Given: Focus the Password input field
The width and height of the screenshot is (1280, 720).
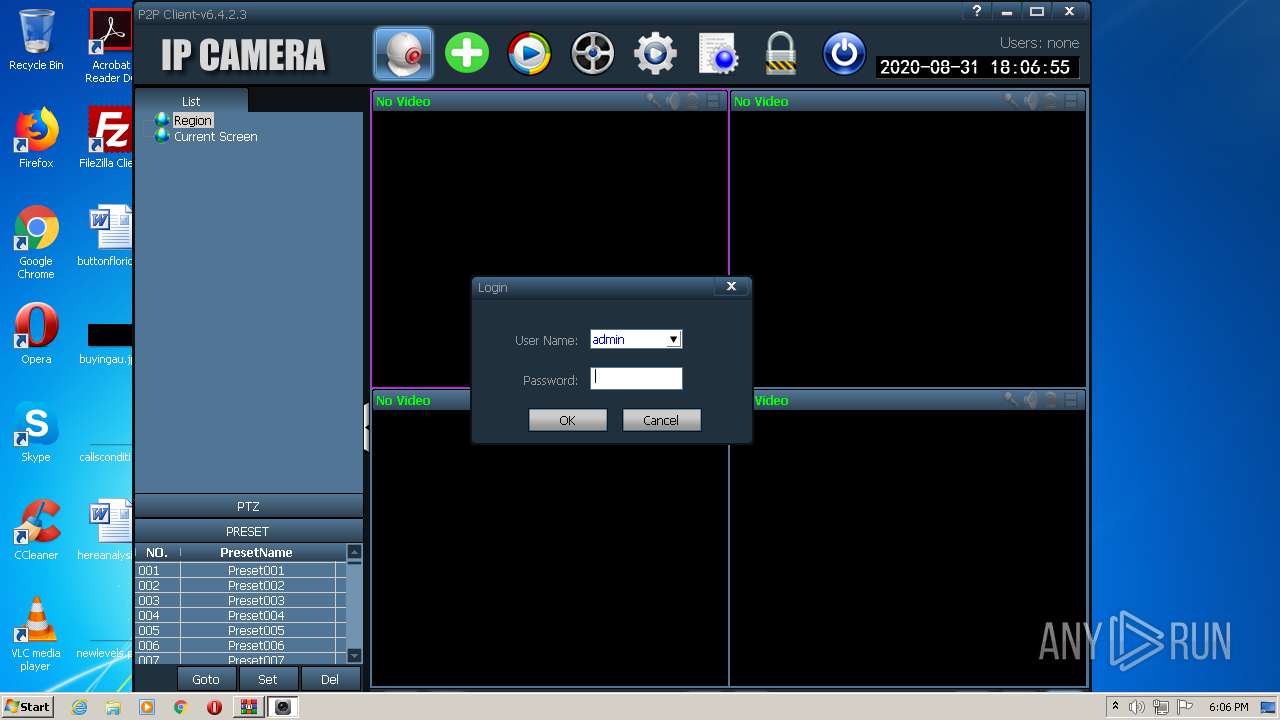Looking at the screenshot, I should [636, 378].
